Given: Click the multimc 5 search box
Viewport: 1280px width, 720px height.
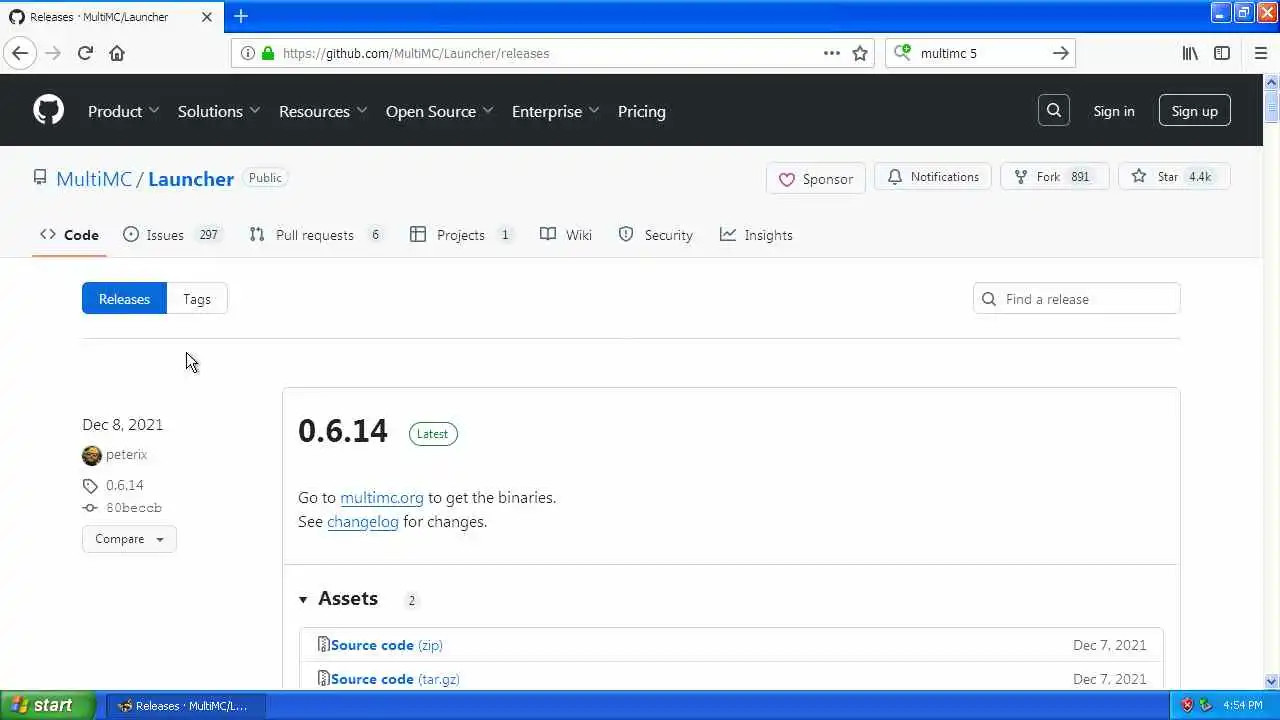Looking at the screenshot, I should tap(980, 53).
